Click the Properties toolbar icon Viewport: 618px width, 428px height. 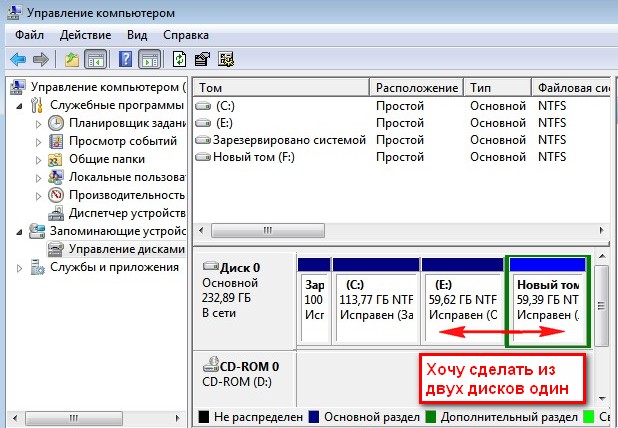[x=202, y=60]
